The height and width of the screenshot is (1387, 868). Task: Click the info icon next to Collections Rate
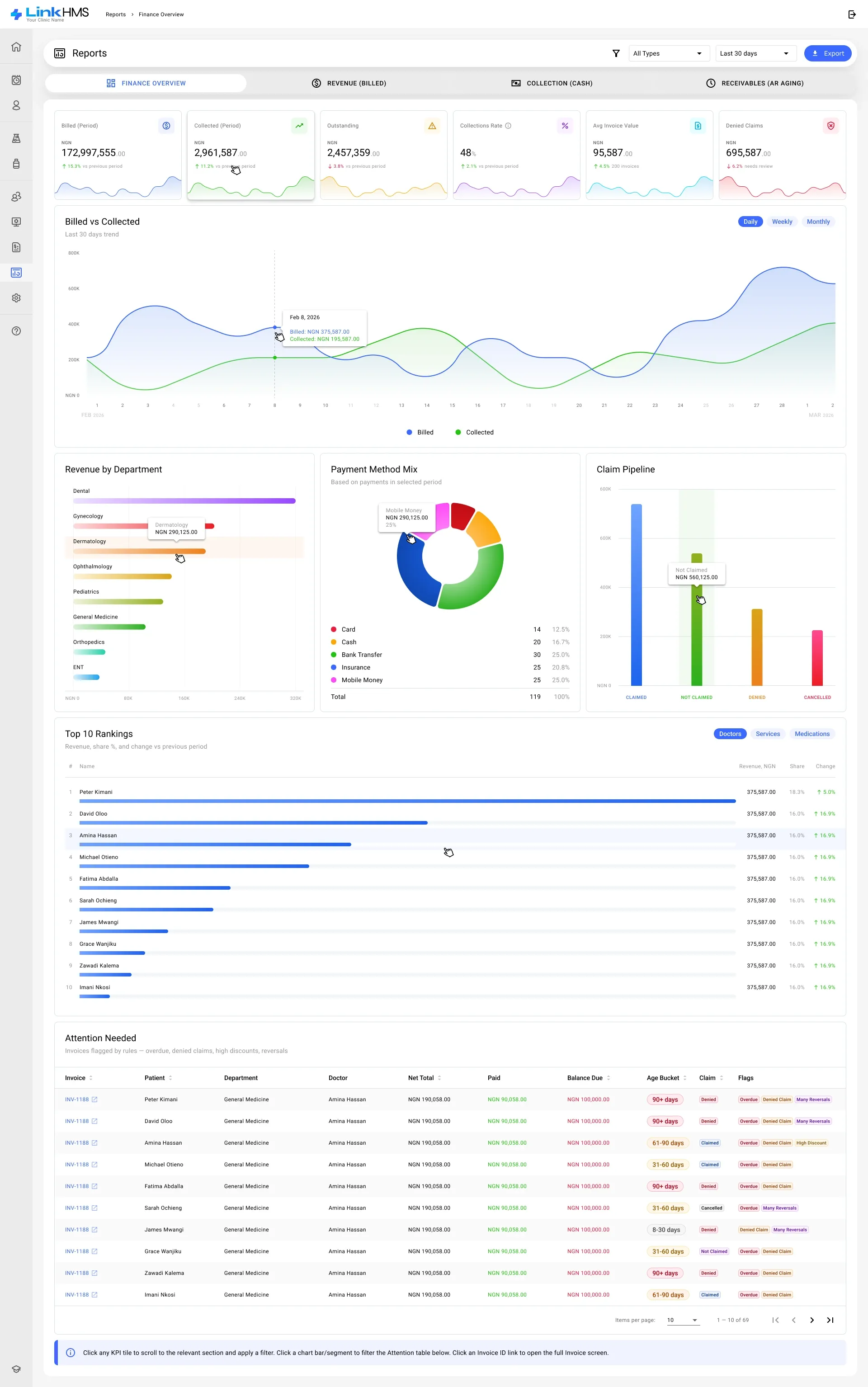[x=508, y=126]
